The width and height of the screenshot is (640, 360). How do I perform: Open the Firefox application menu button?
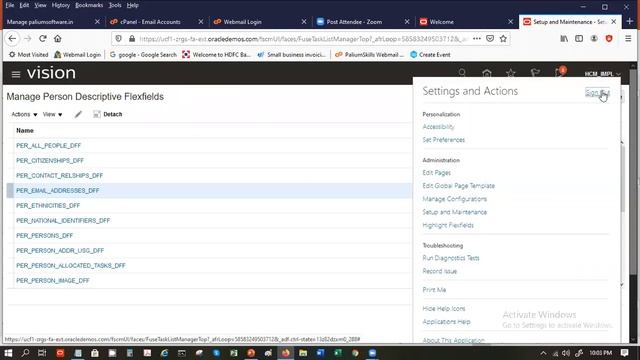coord(628,38)
